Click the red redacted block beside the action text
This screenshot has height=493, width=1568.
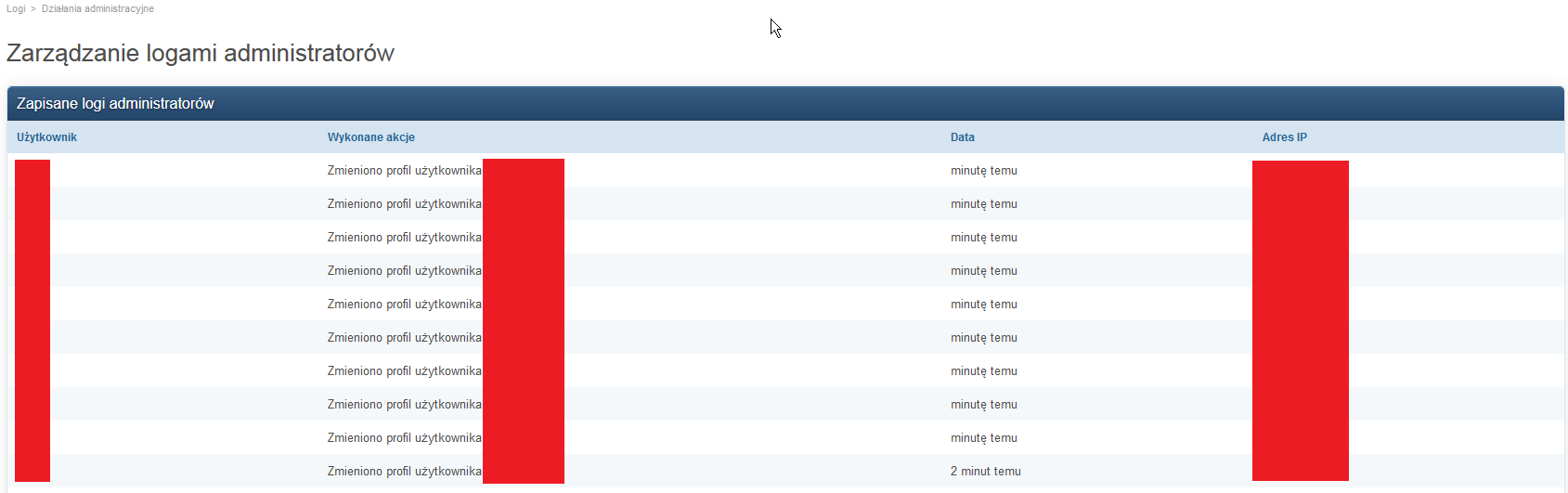(524, 320)
